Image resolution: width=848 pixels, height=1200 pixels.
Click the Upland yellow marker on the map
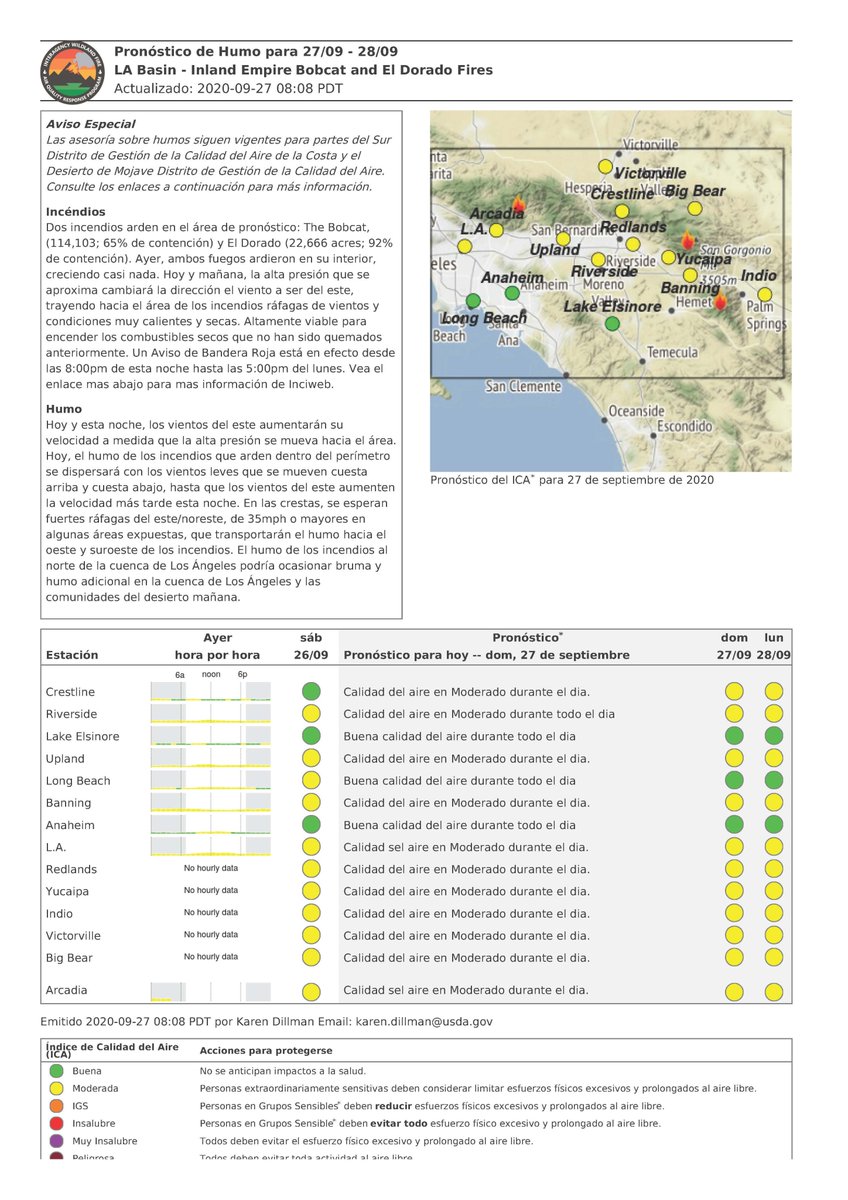(x=562, y=239)
